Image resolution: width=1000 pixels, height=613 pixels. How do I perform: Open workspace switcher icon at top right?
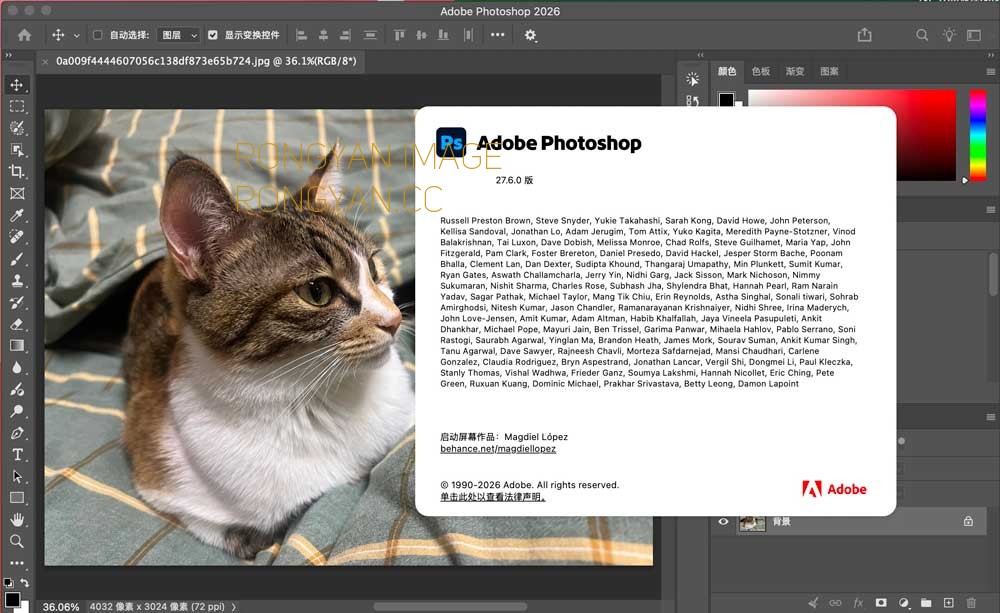(x=974, y=35)
